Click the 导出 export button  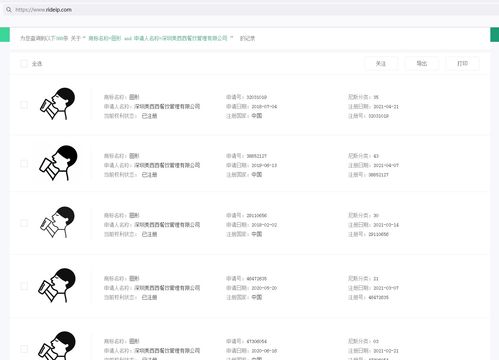point(422,63)
